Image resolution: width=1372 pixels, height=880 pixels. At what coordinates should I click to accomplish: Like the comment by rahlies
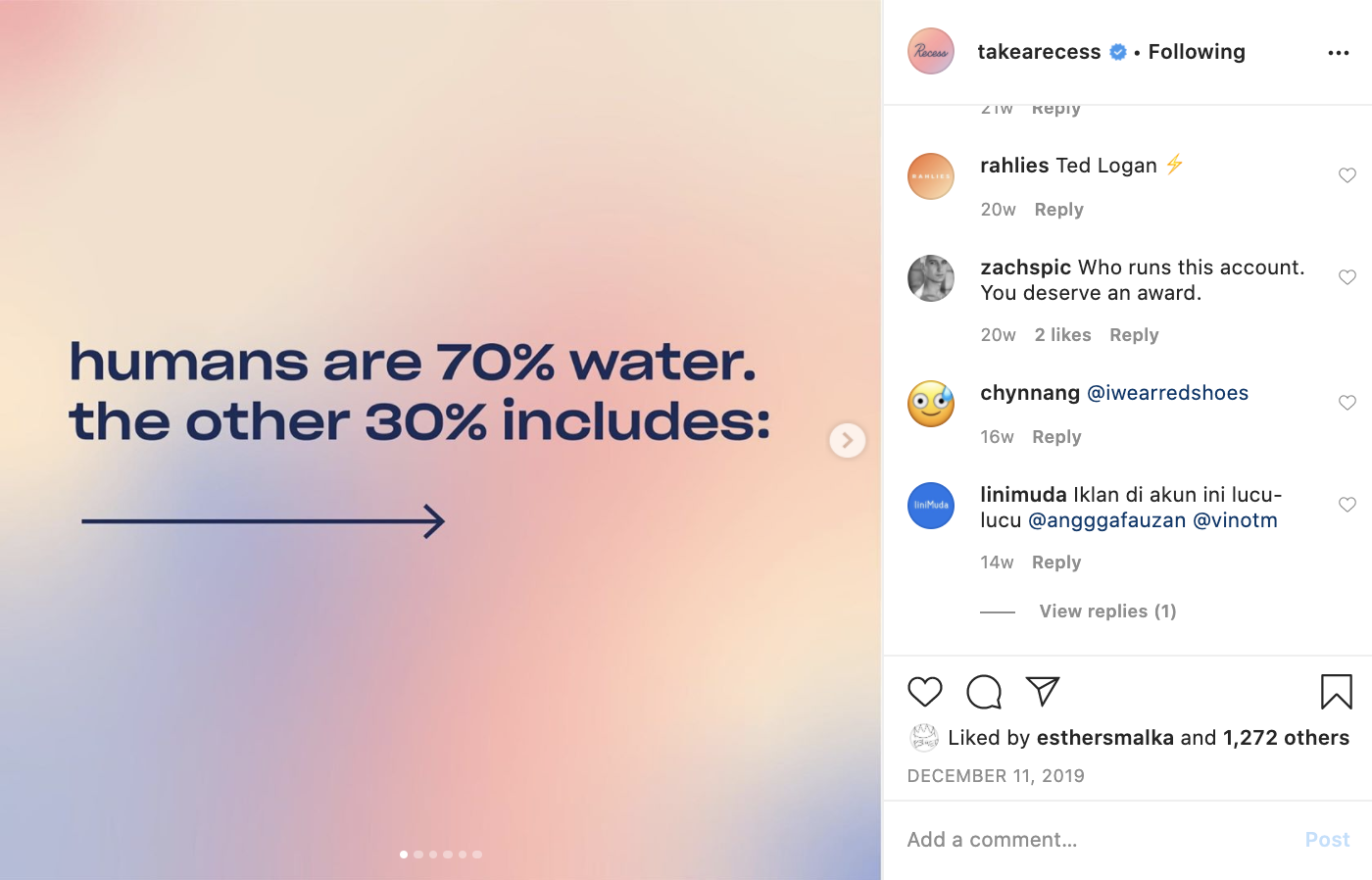pos(1347,175)
